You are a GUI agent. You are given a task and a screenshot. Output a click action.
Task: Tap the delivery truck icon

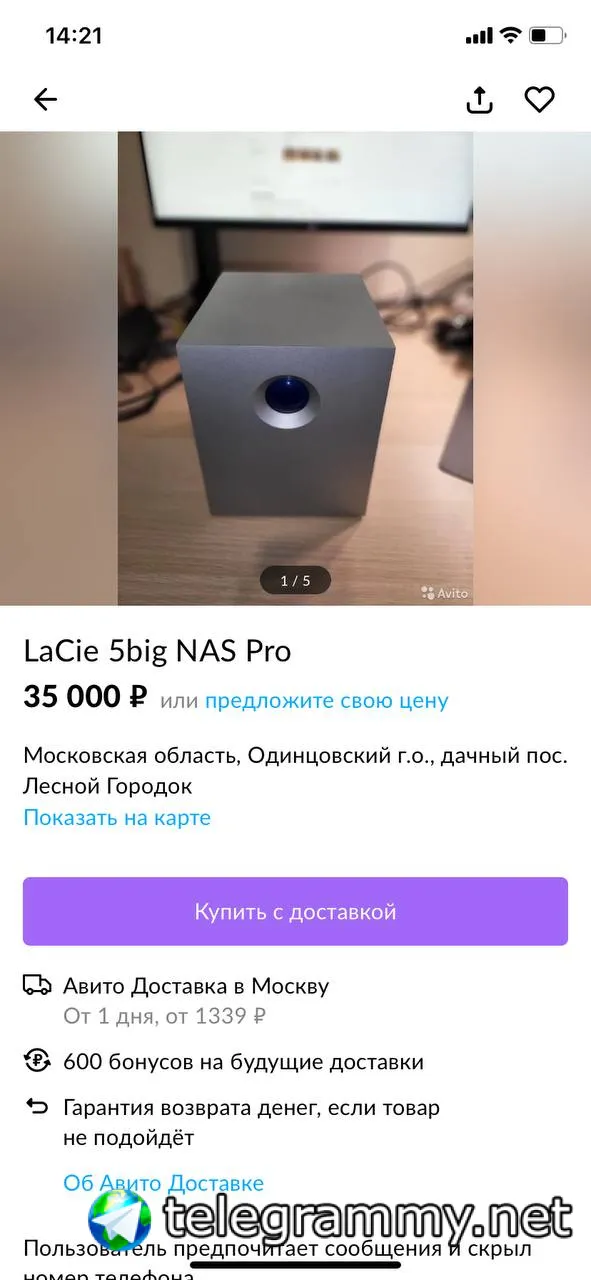pos(37,986)
